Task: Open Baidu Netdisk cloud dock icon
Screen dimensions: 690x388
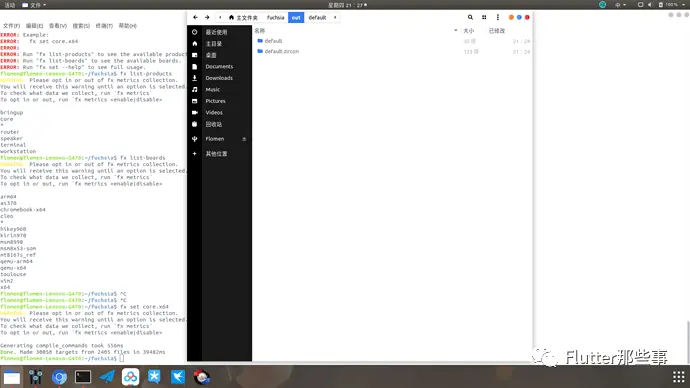Action: pyautogui.click(x=131, y=377)
